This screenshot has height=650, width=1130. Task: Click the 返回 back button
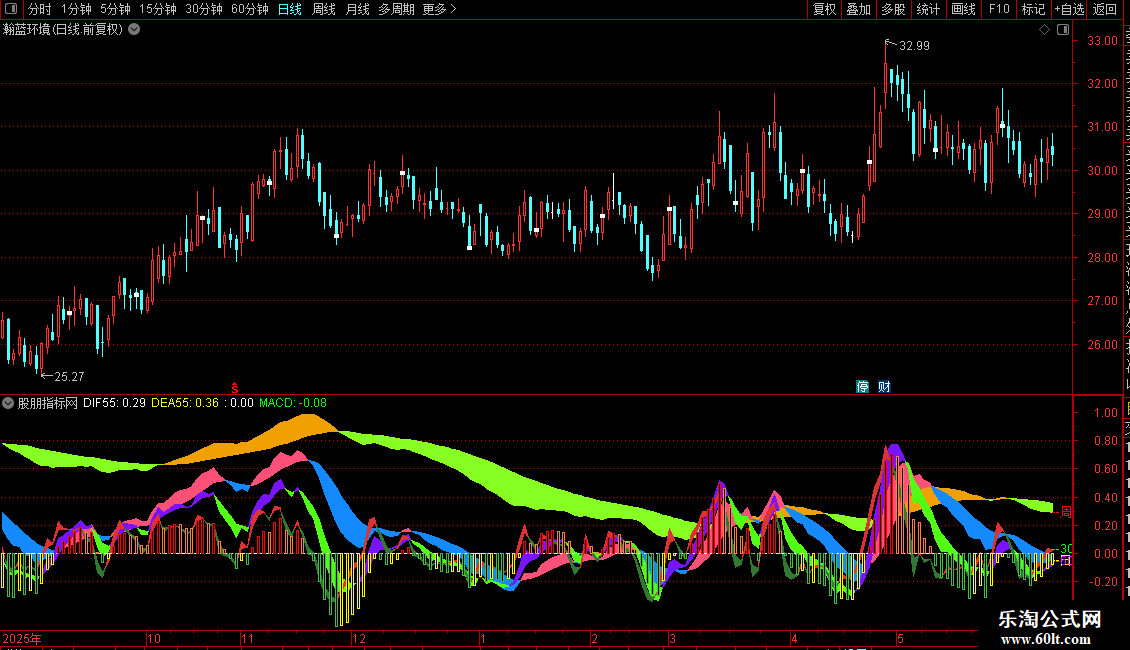pyautogui.click(x=1104, y=9)
